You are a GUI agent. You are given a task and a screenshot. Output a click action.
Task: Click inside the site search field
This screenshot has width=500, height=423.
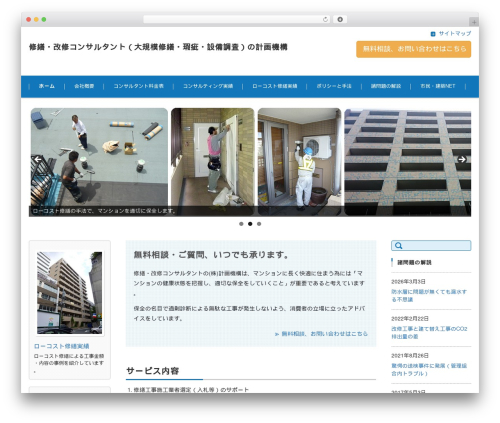click(431, 246)
